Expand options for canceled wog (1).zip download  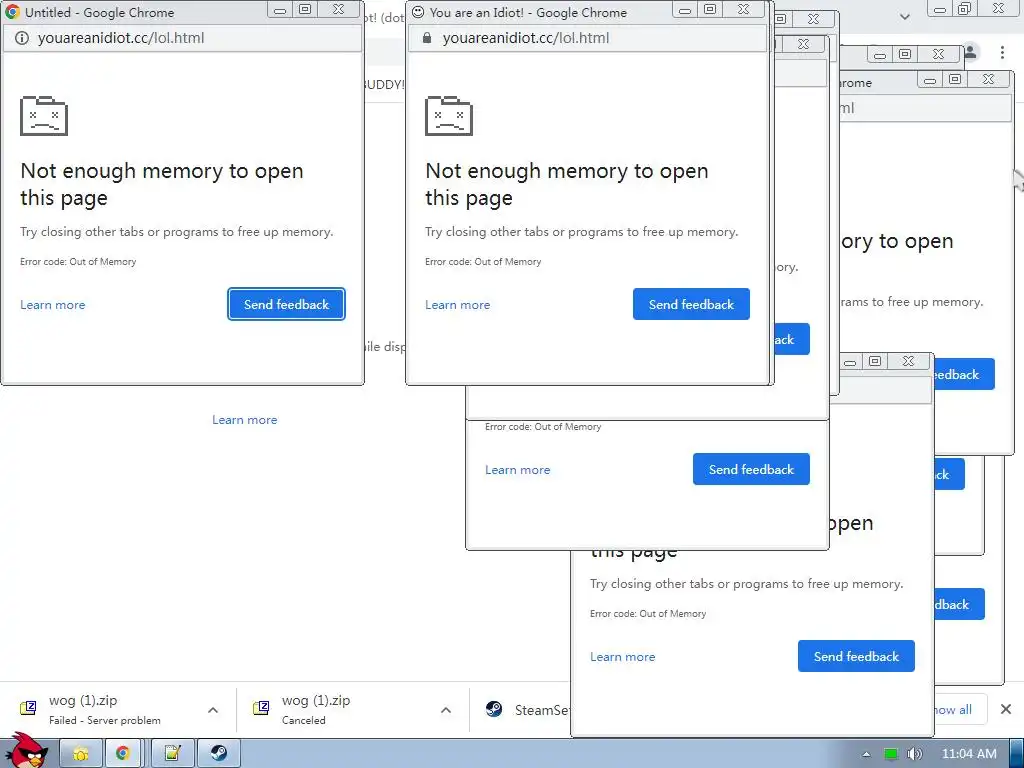[446, 710]
